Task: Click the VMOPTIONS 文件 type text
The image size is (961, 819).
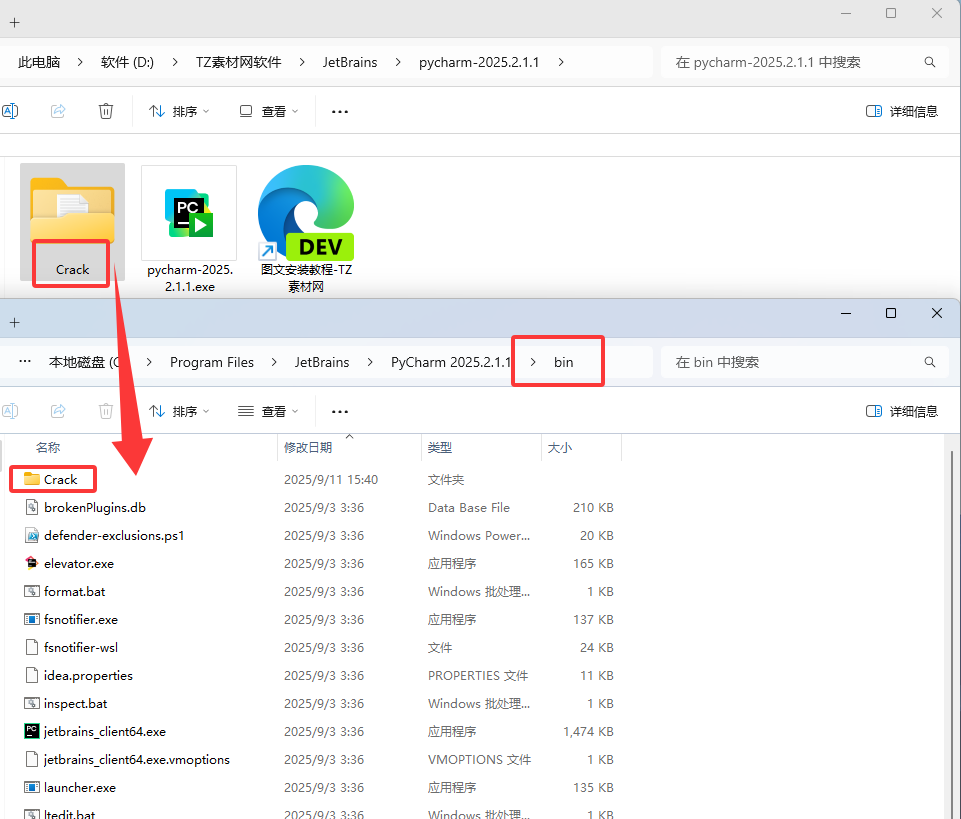Action: pos(479,760)
